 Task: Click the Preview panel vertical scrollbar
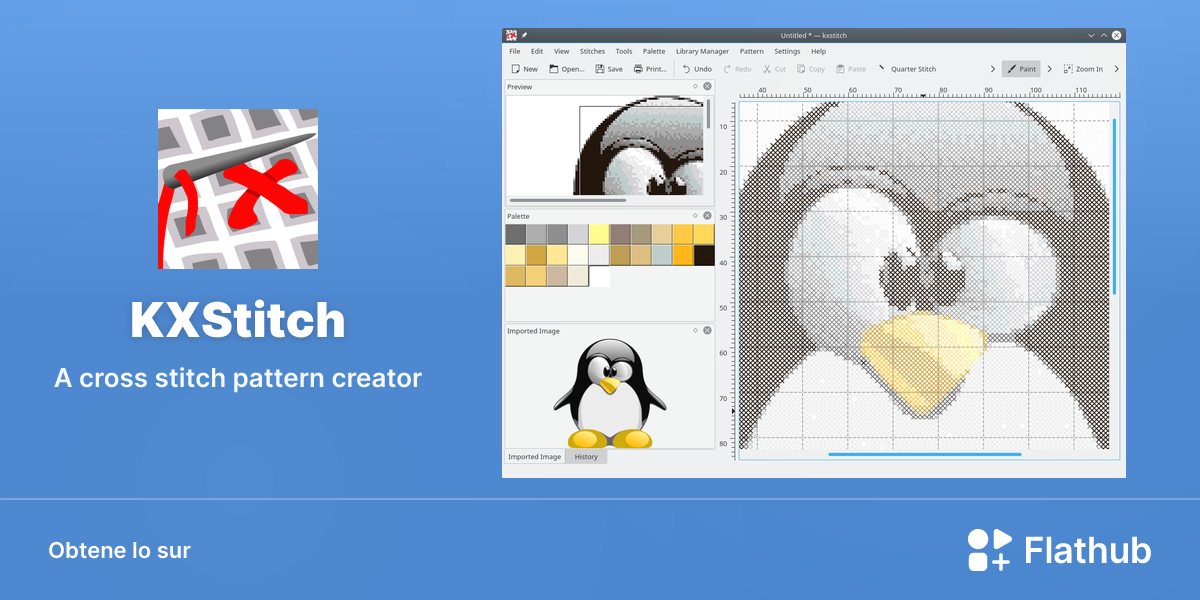[709, 114]
